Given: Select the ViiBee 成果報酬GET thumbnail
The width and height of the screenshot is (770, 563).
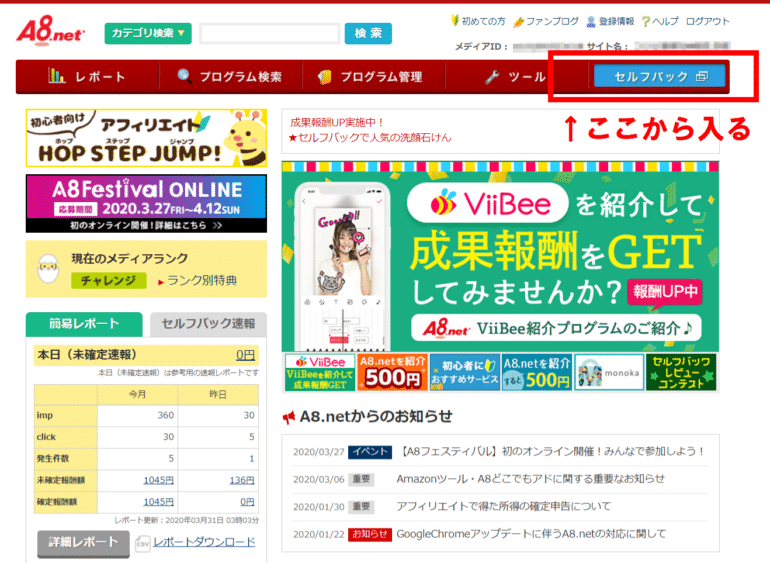Looking at the screenshot, I should point(320,372).
